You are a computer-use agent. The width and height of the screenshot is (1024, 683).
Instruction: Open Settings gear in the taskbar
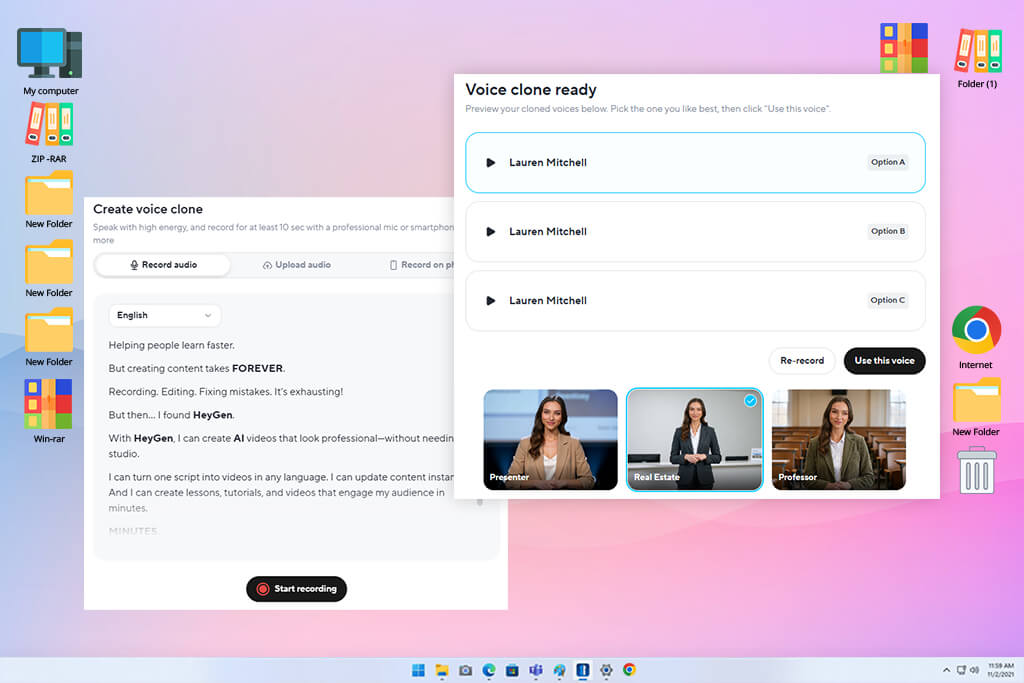606,670
